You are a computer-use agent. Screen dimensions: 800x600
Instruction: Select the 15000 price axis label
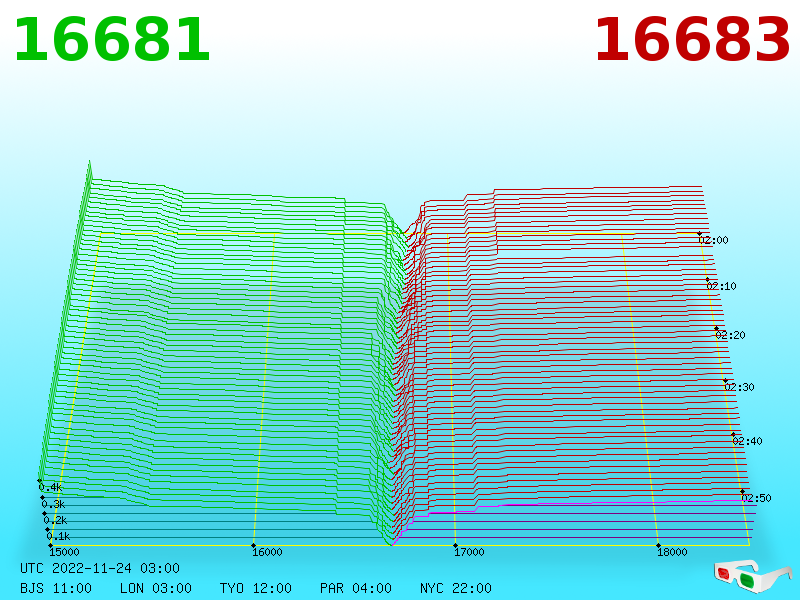tap(64, 552)
